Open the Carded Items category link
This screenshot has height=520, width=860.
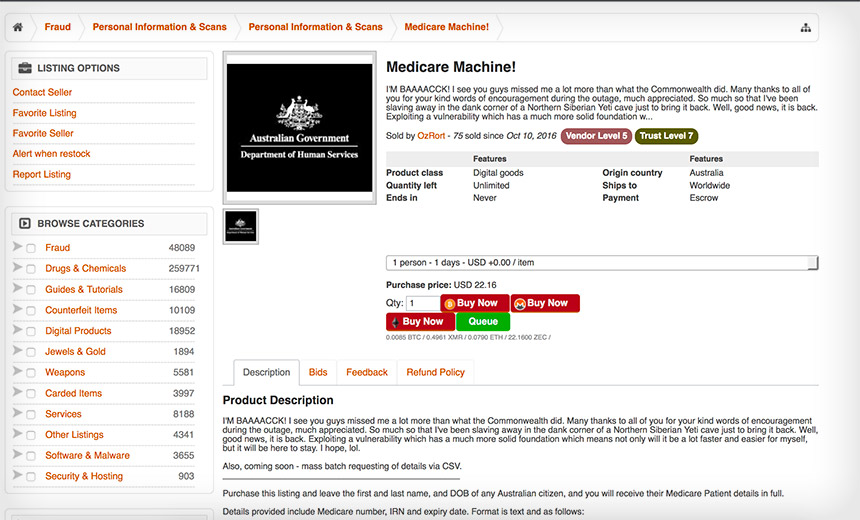[x=73, y=393]
